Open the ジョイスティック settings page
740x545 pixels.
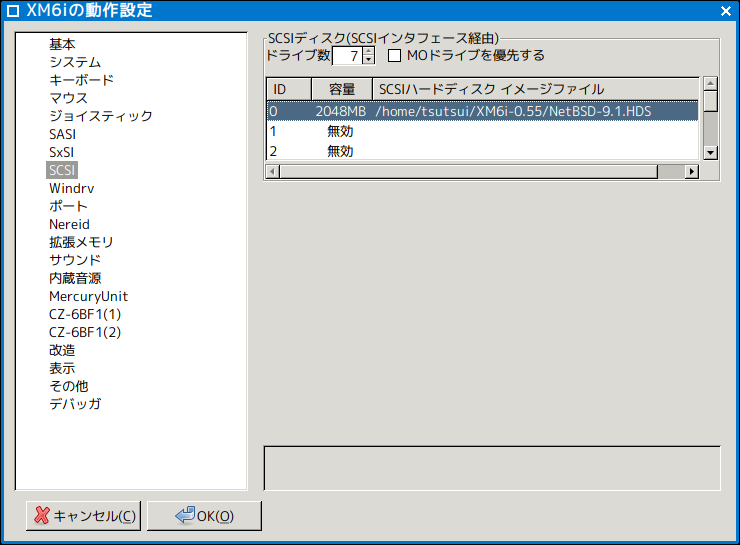[101, 116]
